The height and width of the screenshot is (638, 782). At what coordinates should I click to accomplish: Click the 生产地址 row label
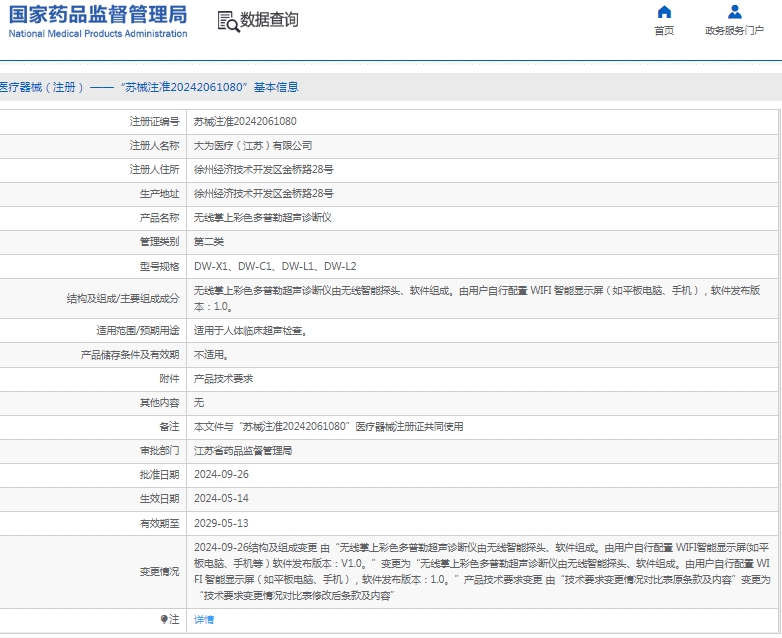click(159, 194)
